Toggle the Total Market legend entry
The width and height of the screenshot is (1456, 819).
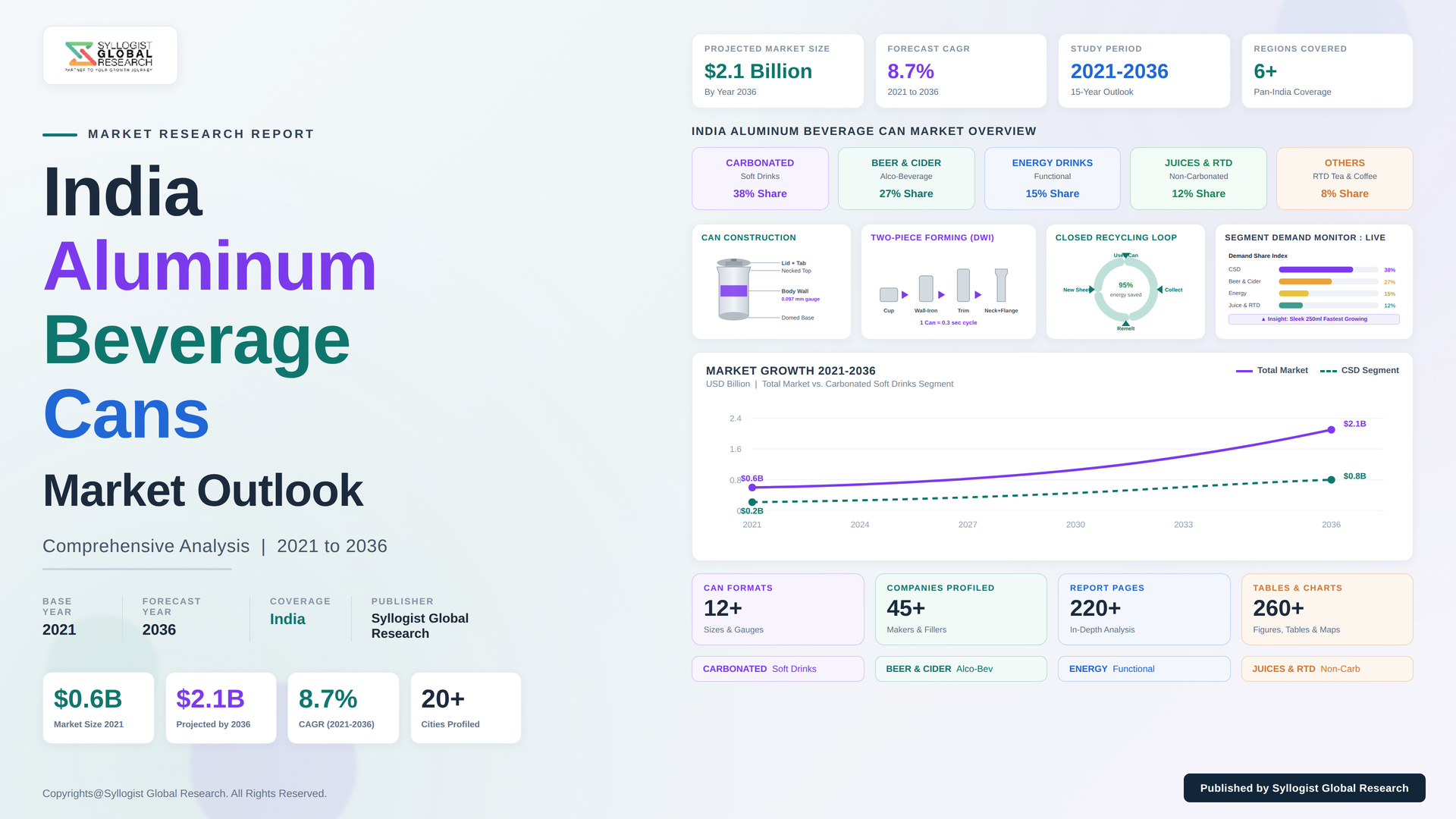(1272, 371)
